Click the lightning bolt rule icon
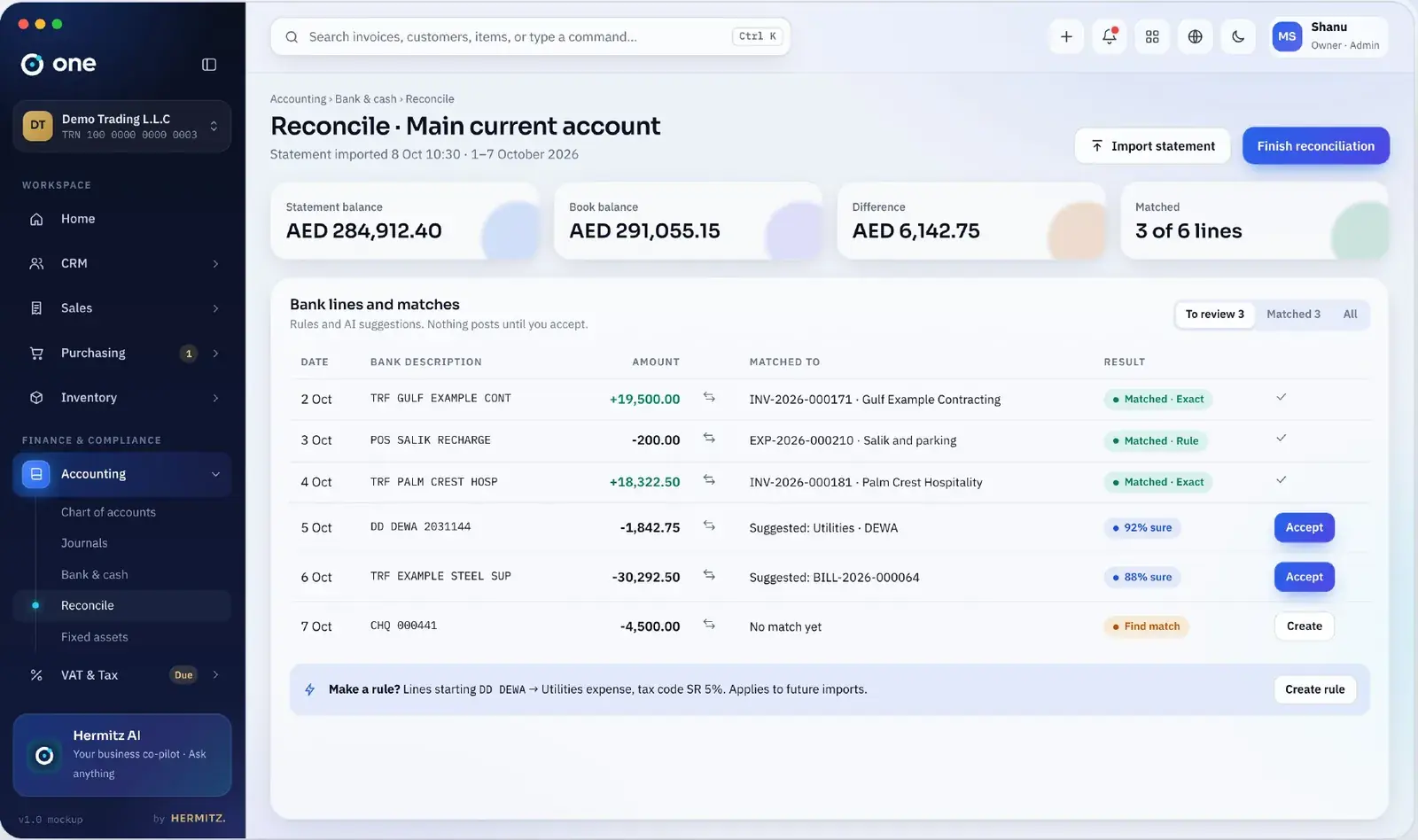 click(309, 689)
